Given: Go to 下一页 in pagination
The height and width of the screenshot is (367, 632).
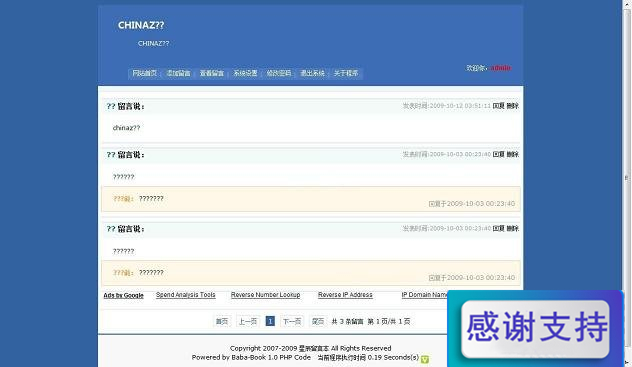Looking at the screenshot, I should 292,321.
